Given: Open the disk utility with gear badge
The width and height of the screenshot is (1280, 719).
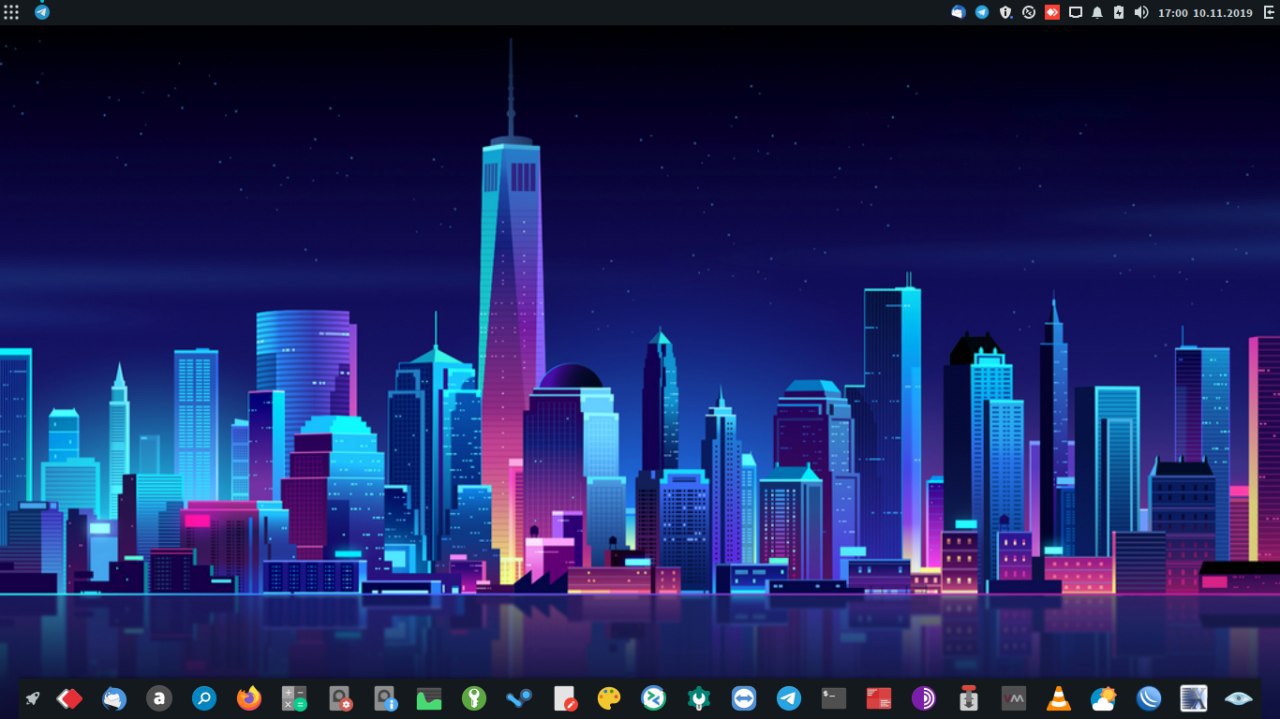Looking at the screenshot, I should pyautogui.click(x=340, y=698).
